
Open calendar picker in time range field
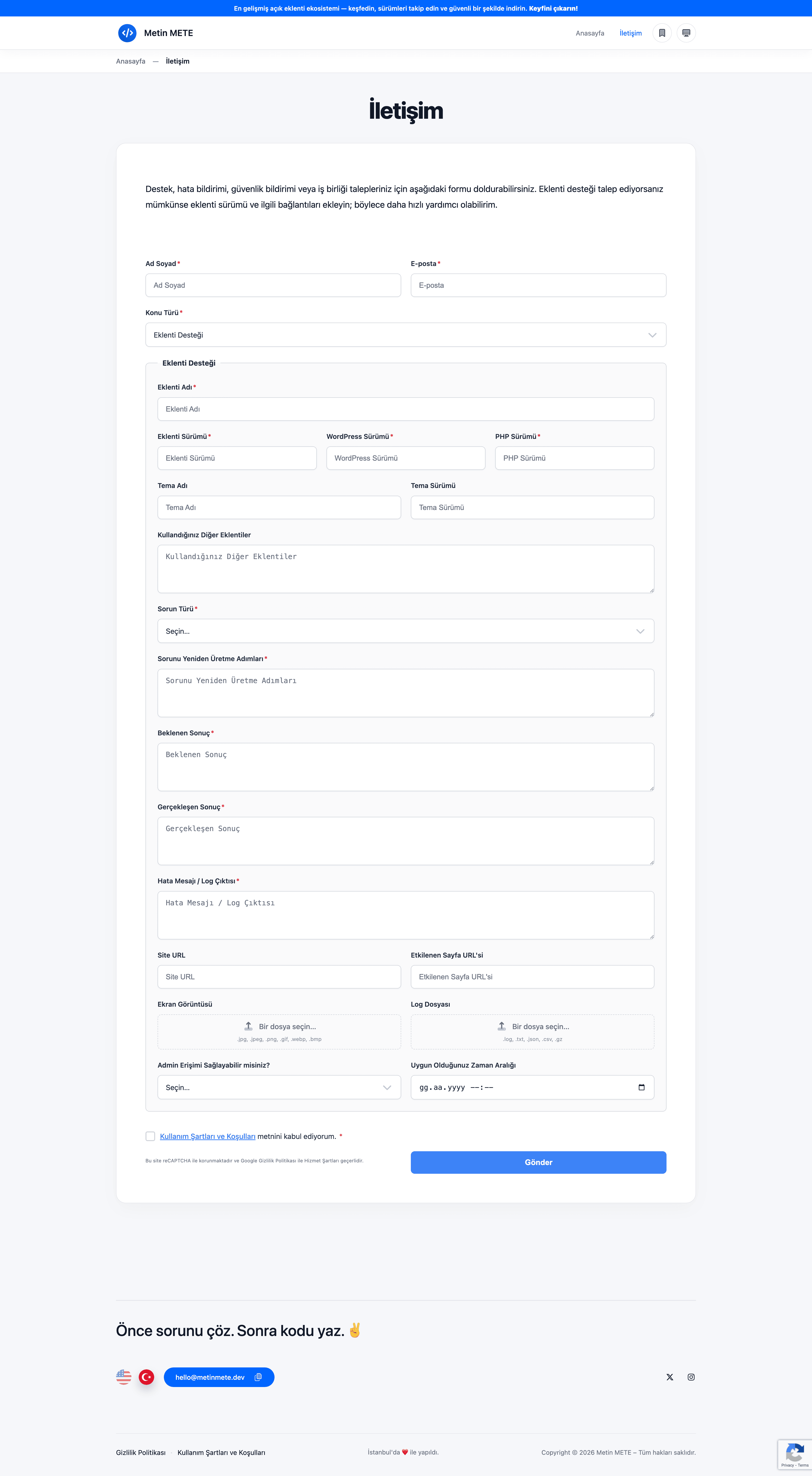tap(641, 1087)
